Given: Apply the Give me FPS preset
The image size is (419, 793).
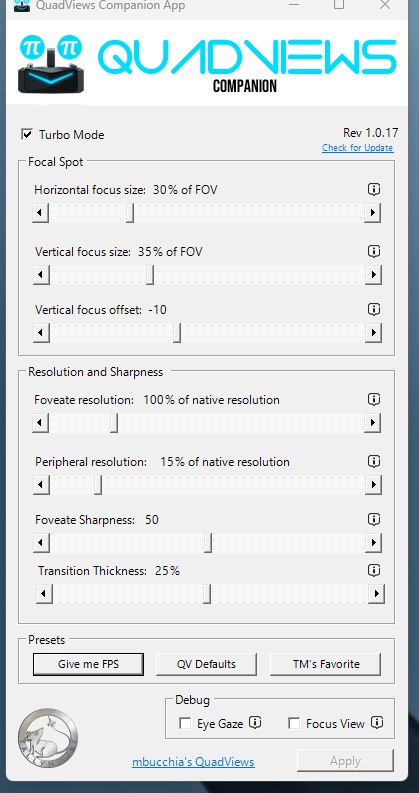Looking at the screenshot, I should [x=88, y=664].
